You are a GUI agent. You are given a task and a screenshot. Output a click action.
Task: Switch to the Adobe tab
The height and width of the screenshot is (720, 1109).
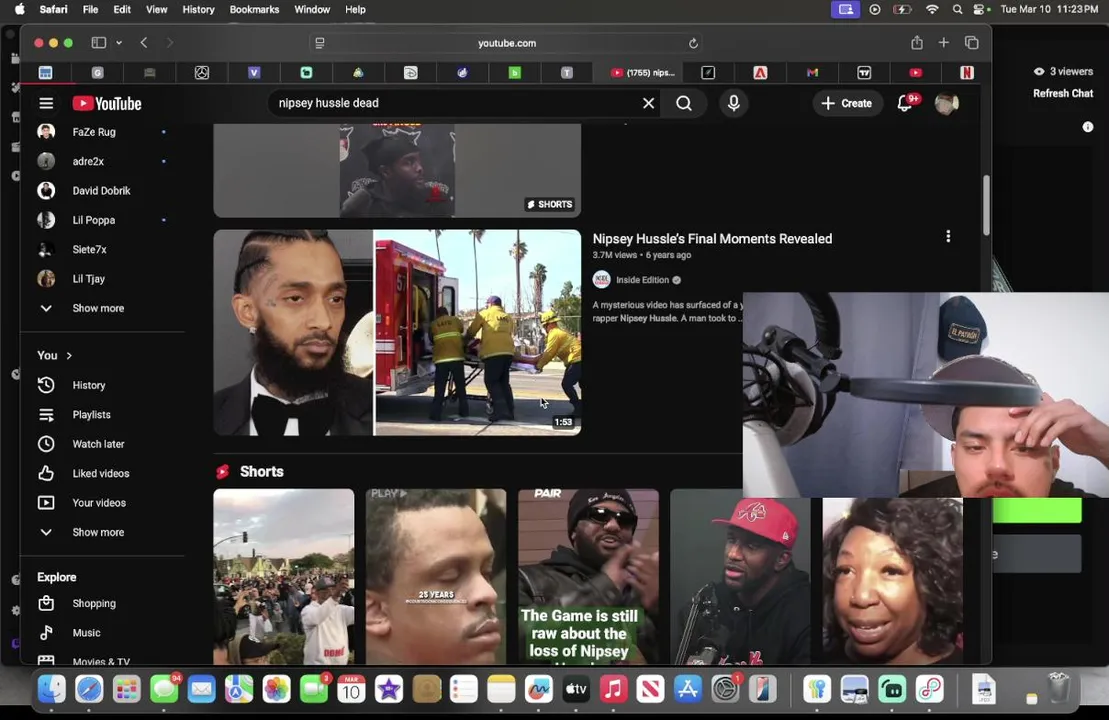point(760,72)
